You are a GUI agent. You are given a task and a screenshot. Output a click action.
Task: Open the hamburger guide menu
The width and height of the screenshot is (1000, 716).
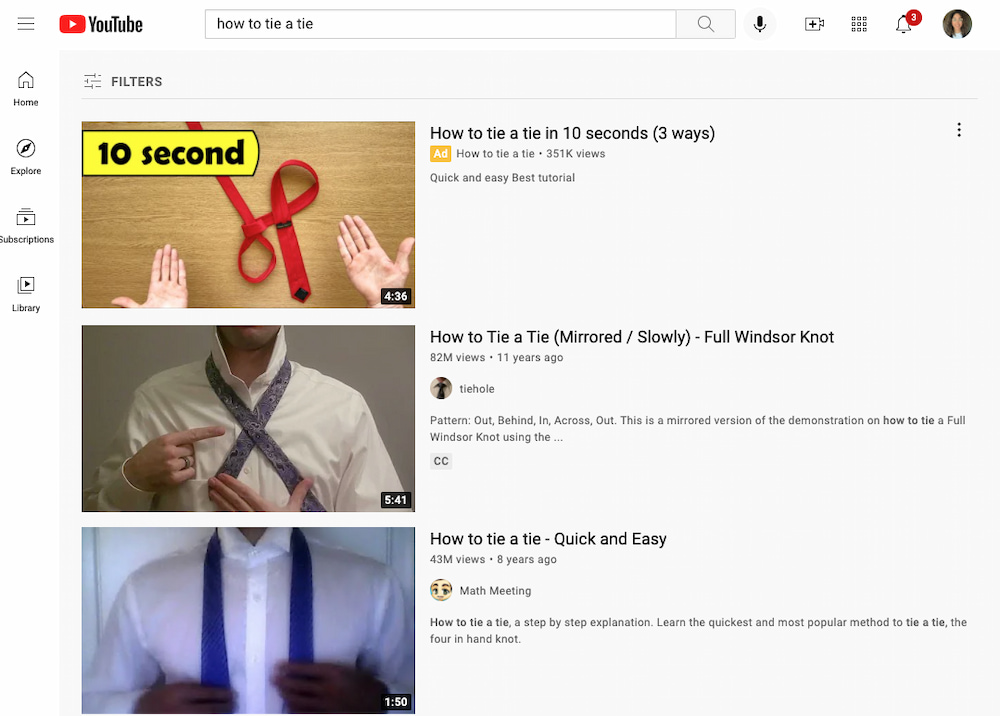(x=26, y=24)
